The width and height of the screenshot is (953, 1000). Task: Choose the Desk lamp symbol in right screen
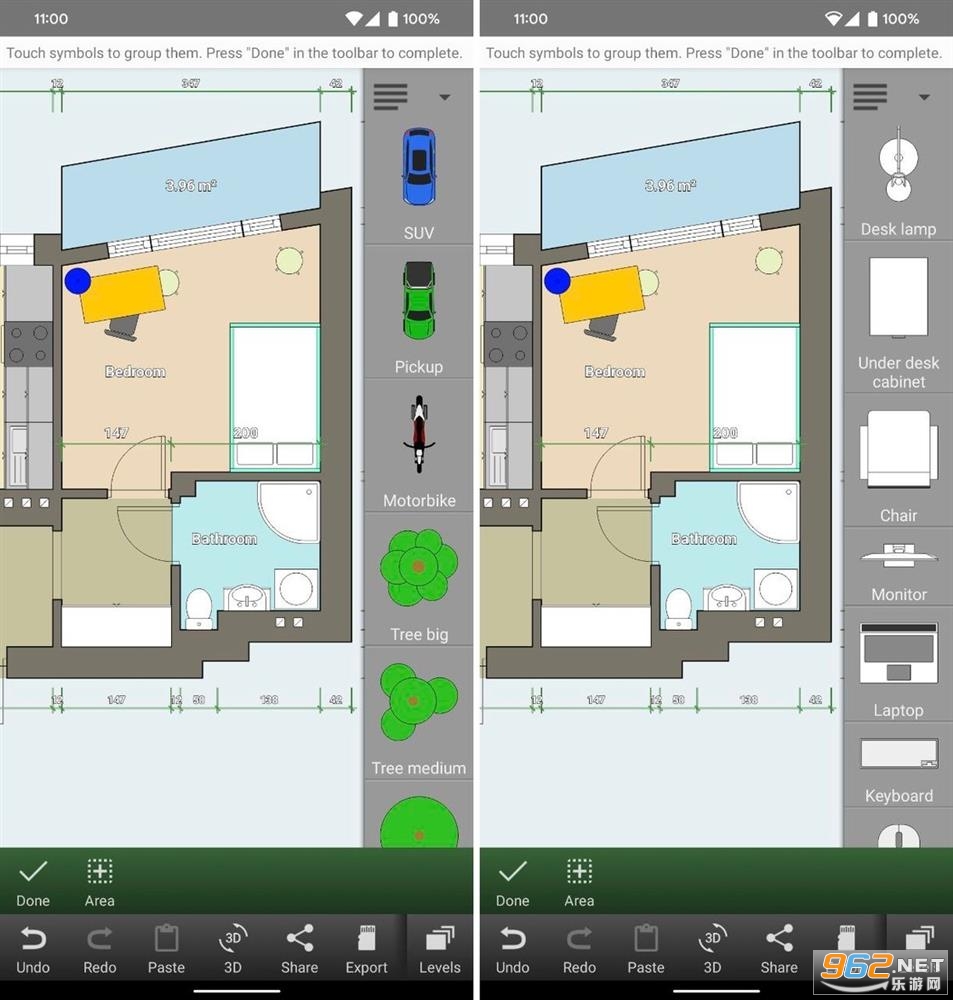[898, 163]
